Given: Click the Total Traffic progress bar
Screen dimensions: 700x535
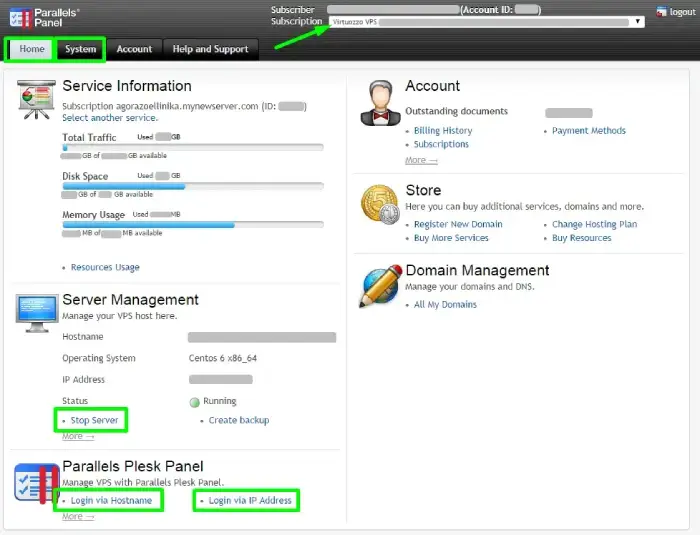Looking at the screenshot, I should pos(193,147).
